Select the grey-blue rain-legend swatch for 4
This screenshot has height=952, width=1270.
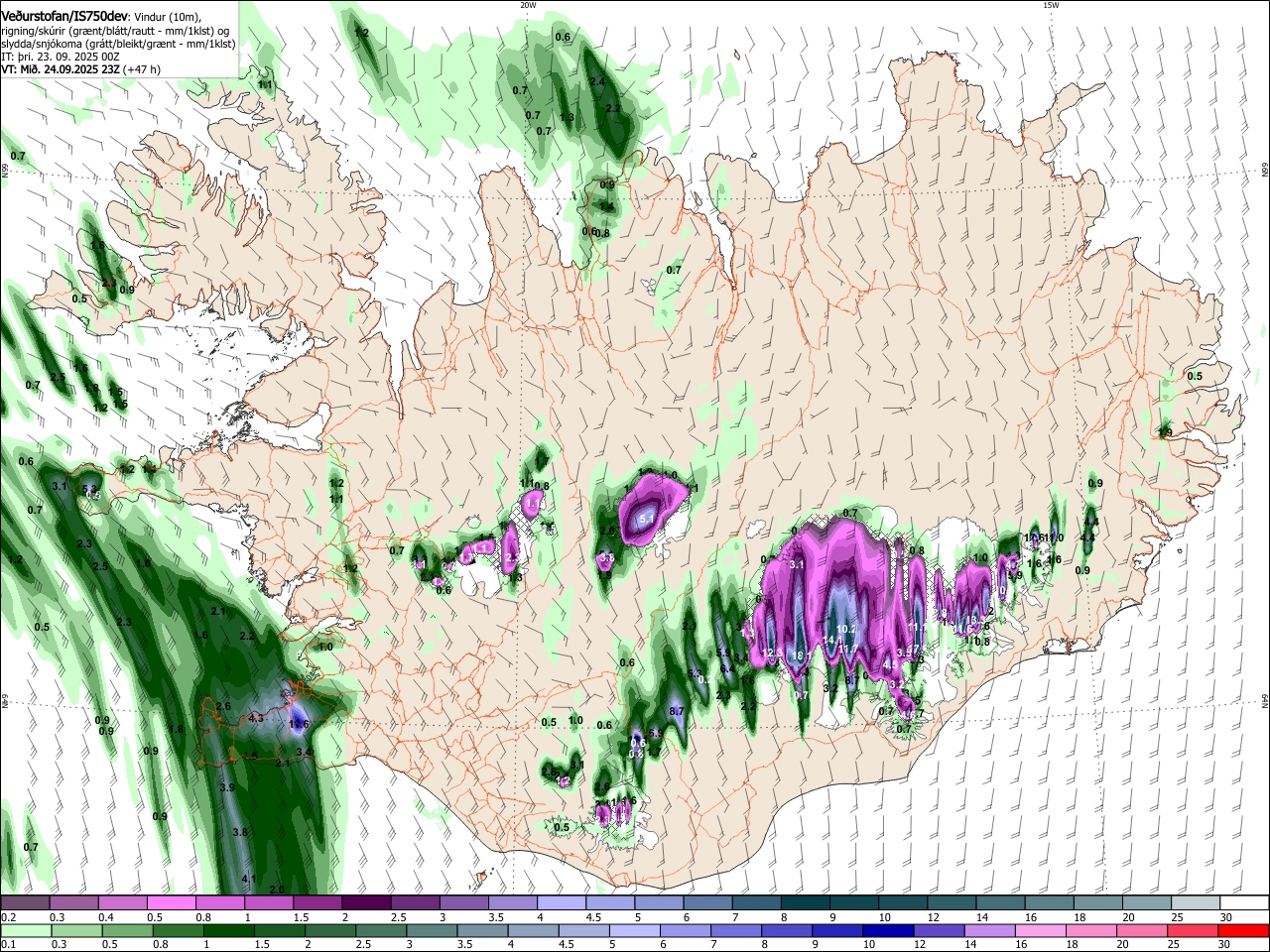(x=532, y=931)
